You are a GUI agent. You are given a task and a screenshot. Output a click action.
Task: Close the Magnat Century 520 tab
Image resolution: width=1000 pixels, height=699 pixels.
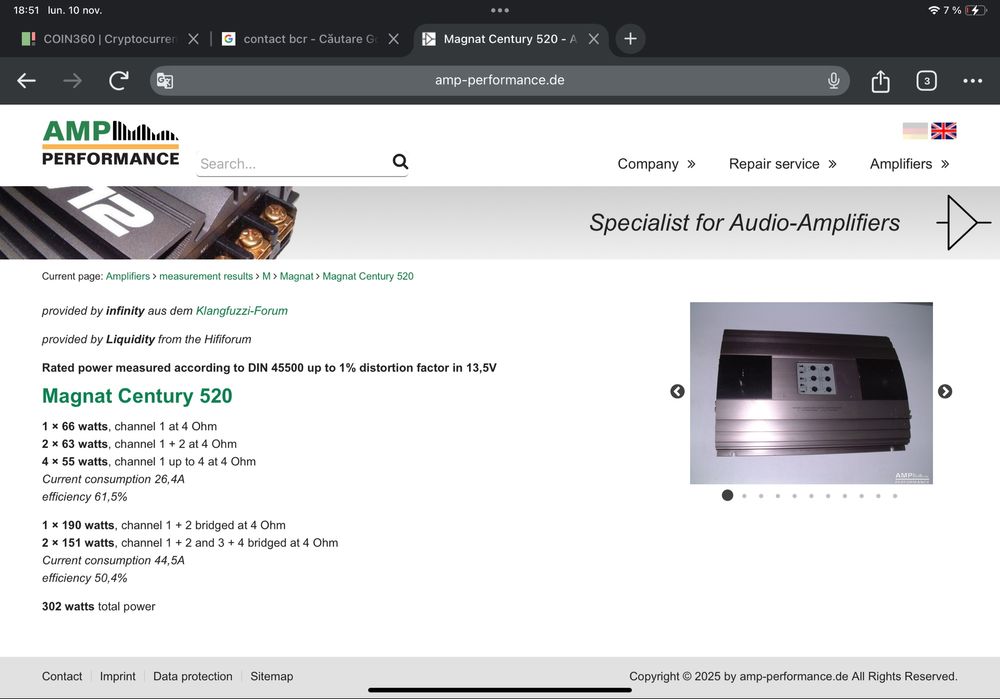pos(594,39)
